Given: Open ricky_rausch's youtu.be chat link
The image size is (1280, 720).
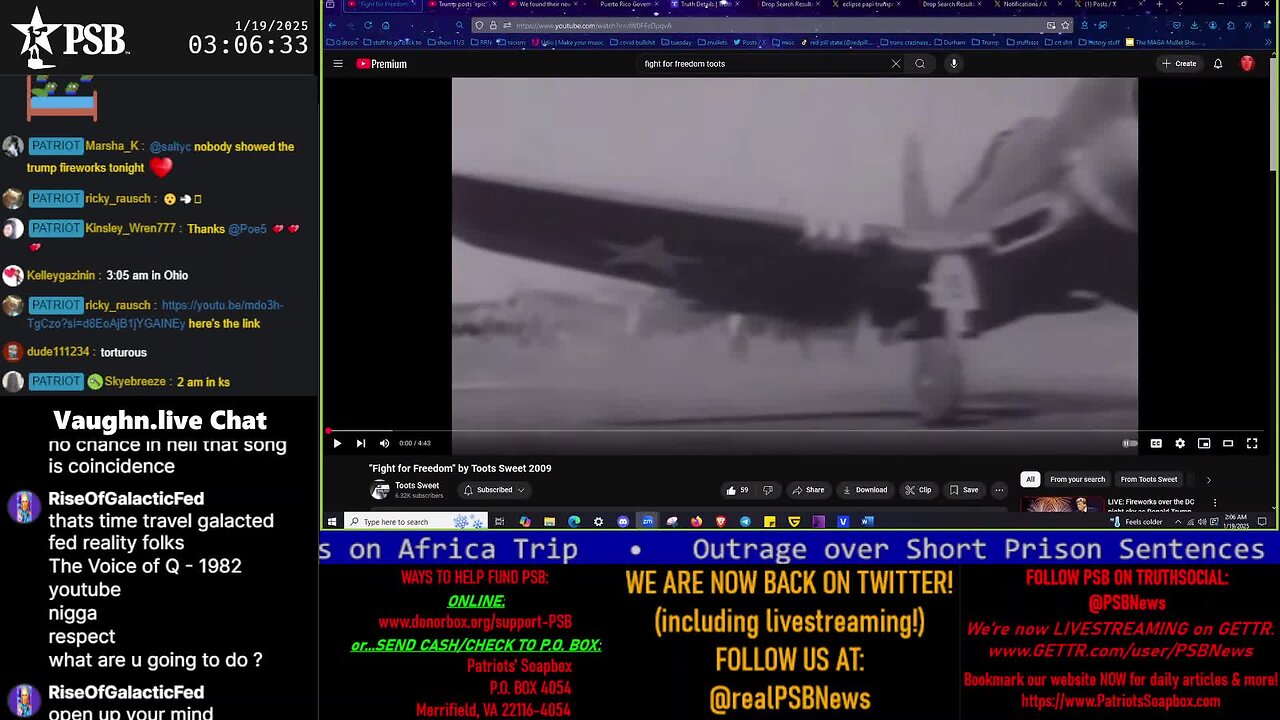Looking at the screenshot, I should pos(155,314).
